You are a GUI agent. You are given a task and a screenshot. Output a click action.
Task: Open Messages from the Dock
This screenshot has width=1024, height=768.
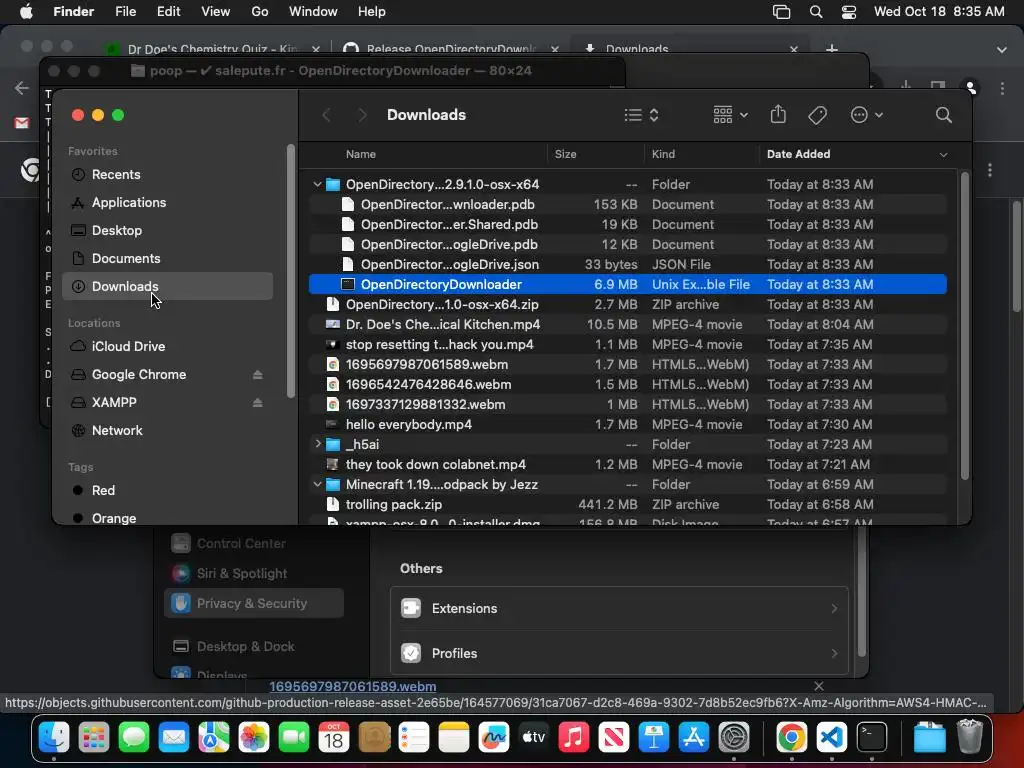tap(134, 738)
